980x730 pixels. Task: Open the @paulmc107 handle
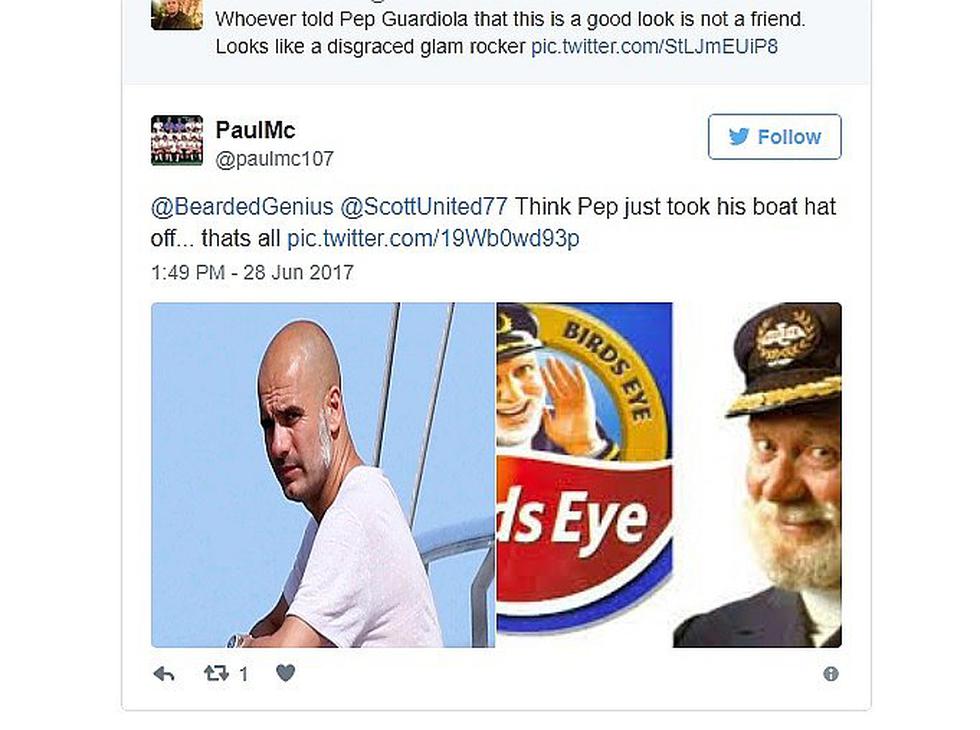tap(274, 159)
